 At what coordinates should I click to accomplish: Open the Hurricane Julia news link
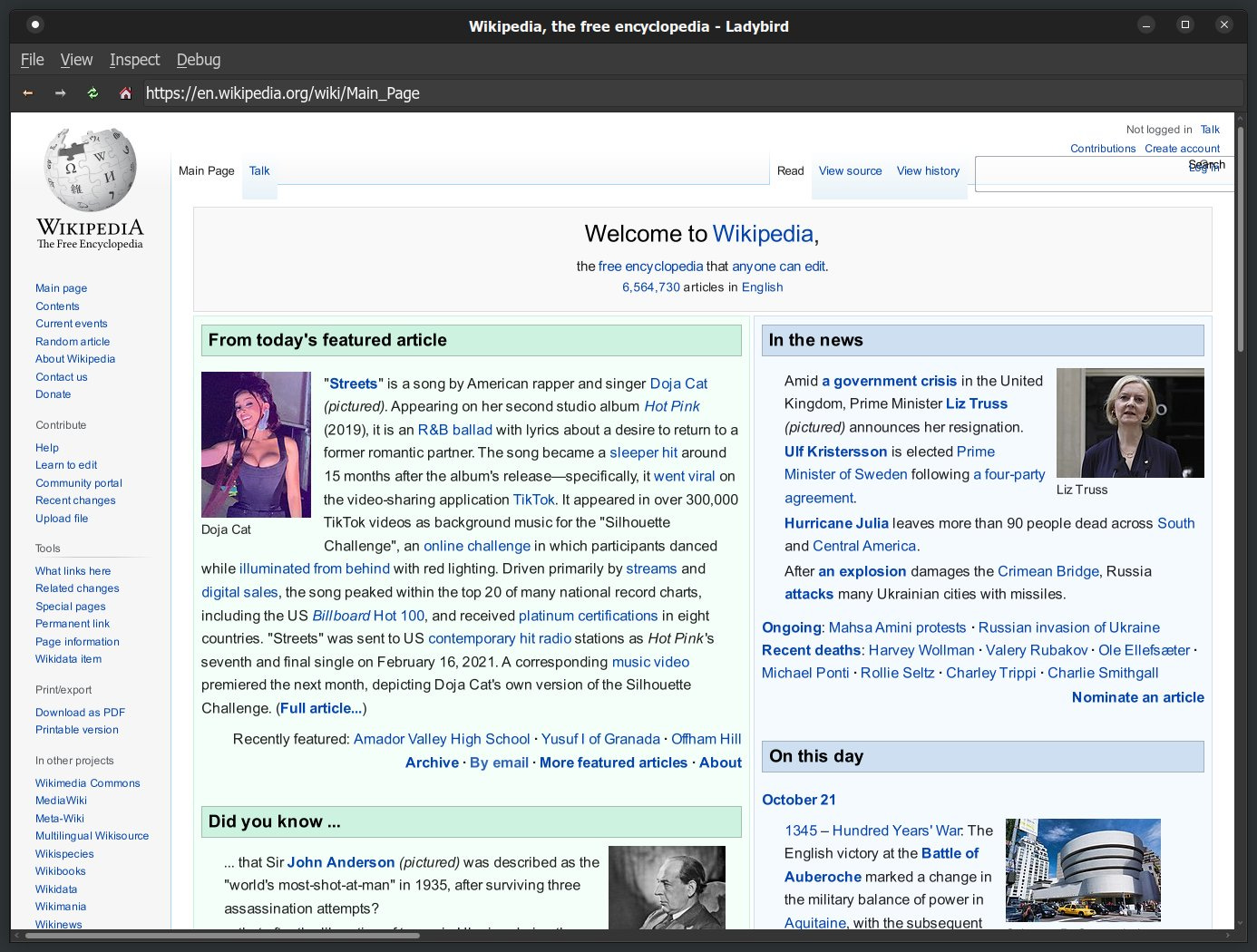point(836,523)
